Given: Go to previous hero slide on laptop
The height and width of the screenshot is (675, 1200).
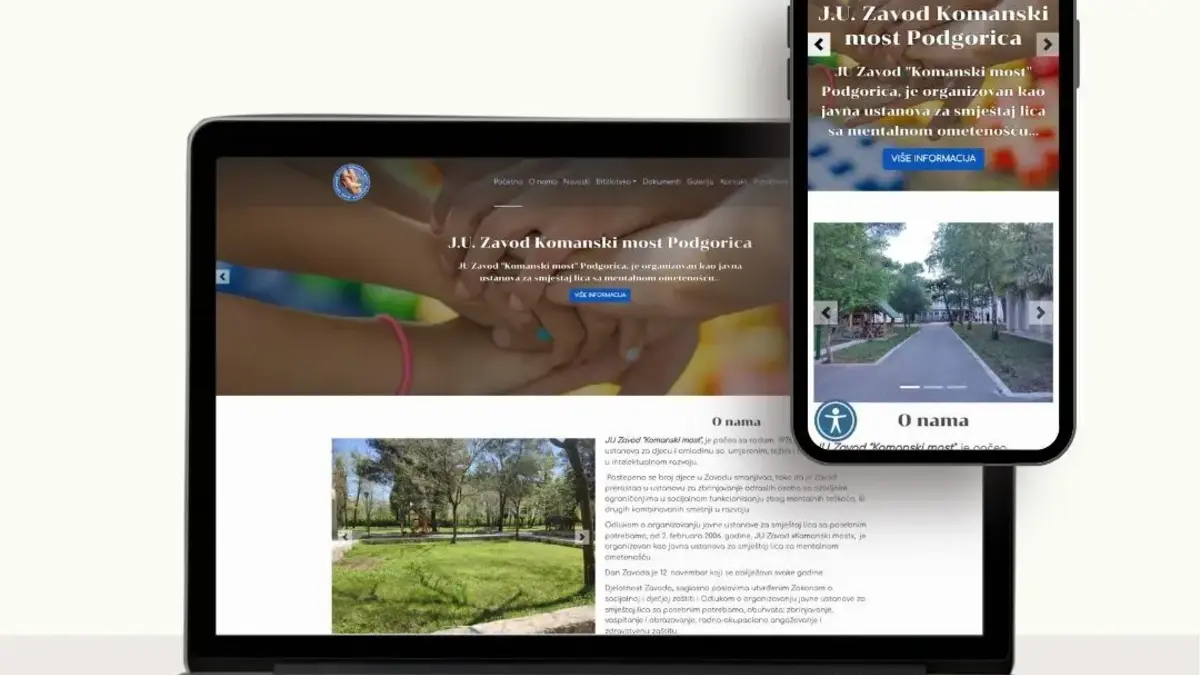Looking at the screenshot, I should (x=223, y=277).
